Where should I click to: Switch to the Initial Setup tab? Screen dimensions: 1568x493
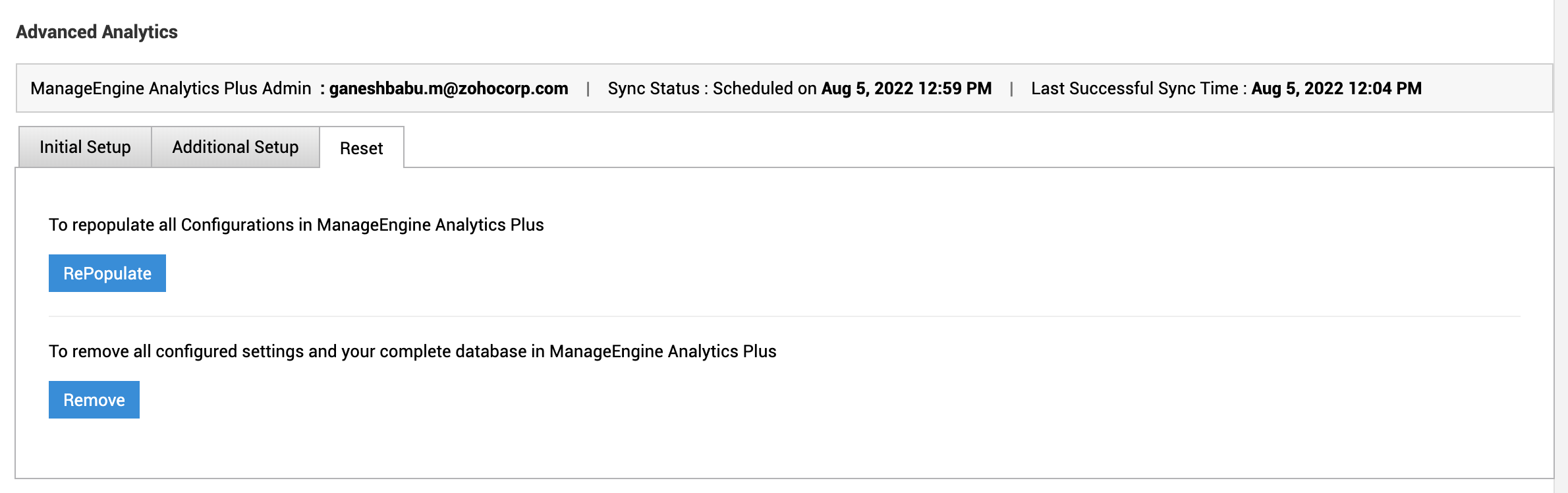[x=85, y=147]
